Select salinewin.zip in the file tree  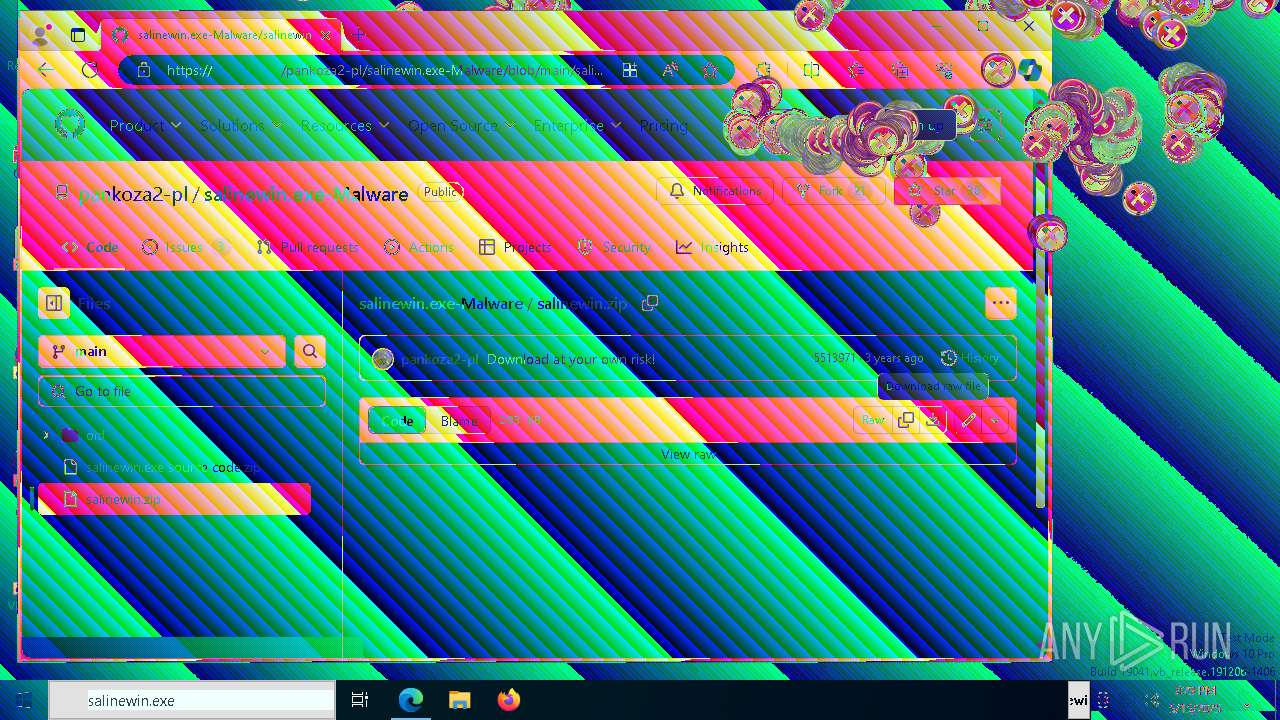pos(174,499)
